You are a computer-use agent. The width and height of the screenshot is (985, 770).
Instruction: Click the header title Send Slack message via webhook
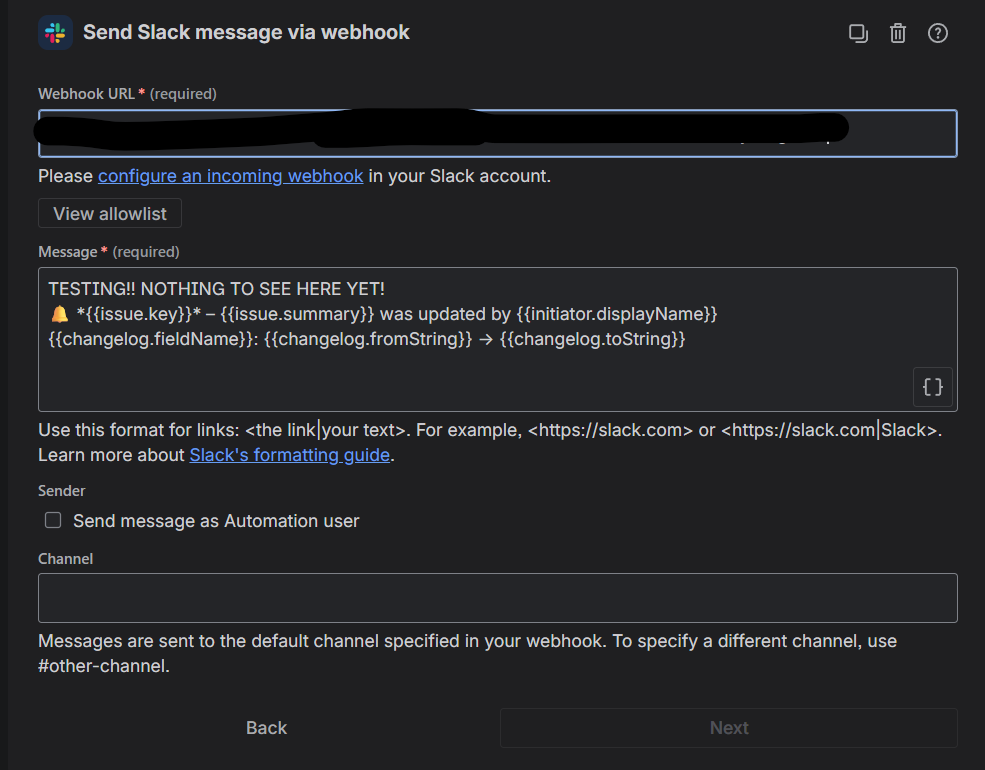coord(246,32)
